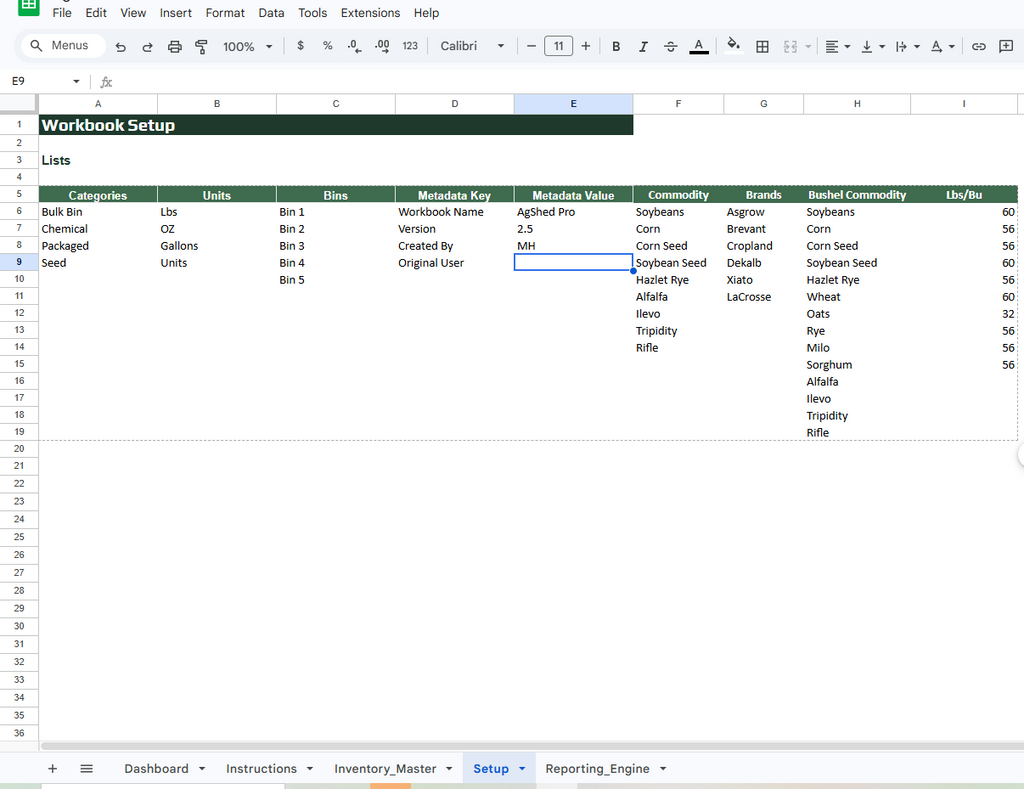
Task: Open the Extensions menu
Action: pyautogui.click(x=370, y=13)
